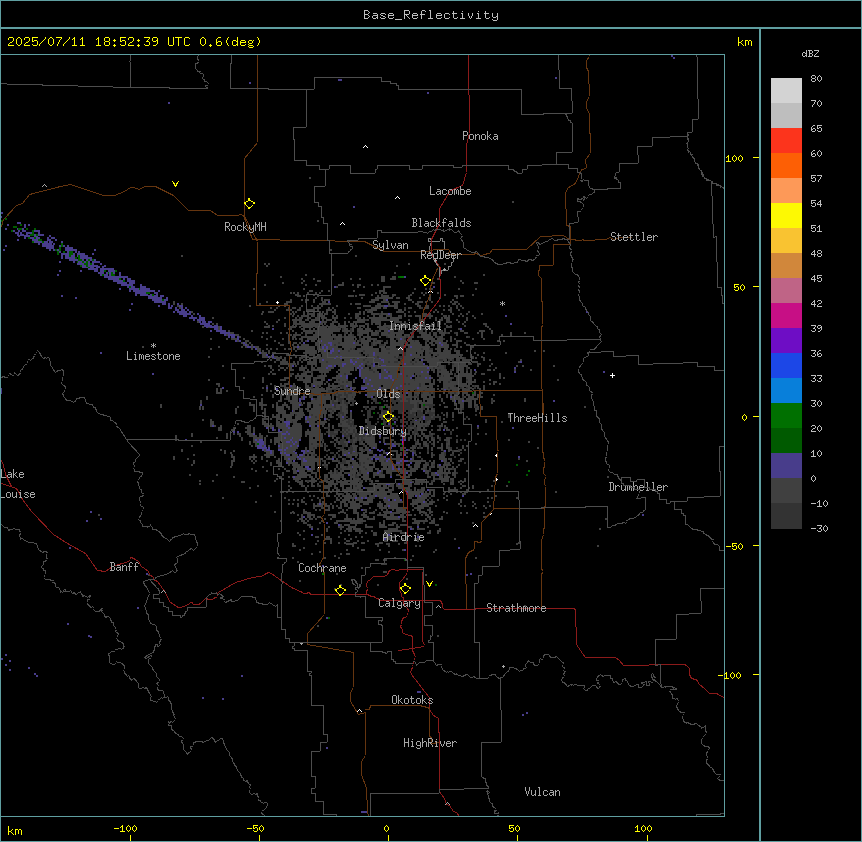Pick the bright yellow 51-54 dBZ swatch
862x842 pixels.
click(x=786, y=216)
